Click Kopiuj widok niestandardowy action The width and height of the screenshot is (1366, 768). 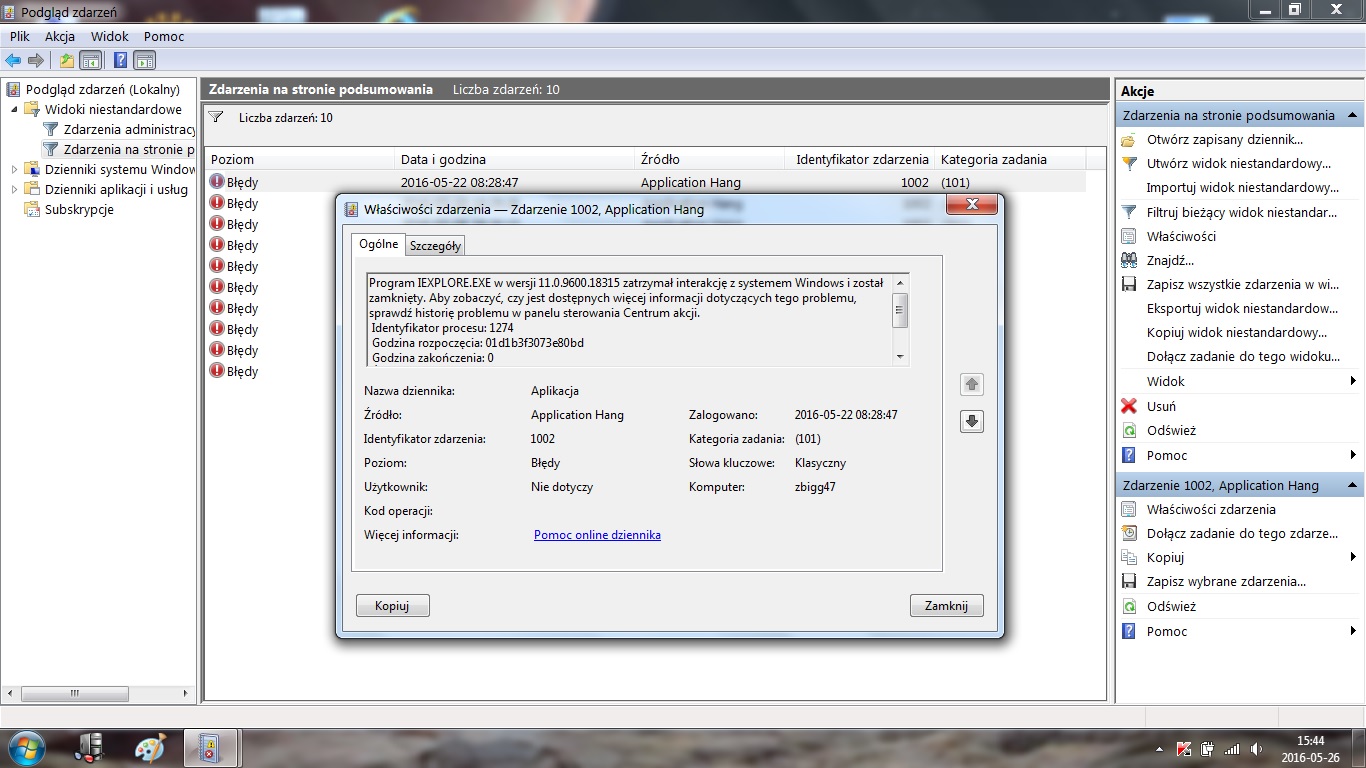pos(1237,333)
